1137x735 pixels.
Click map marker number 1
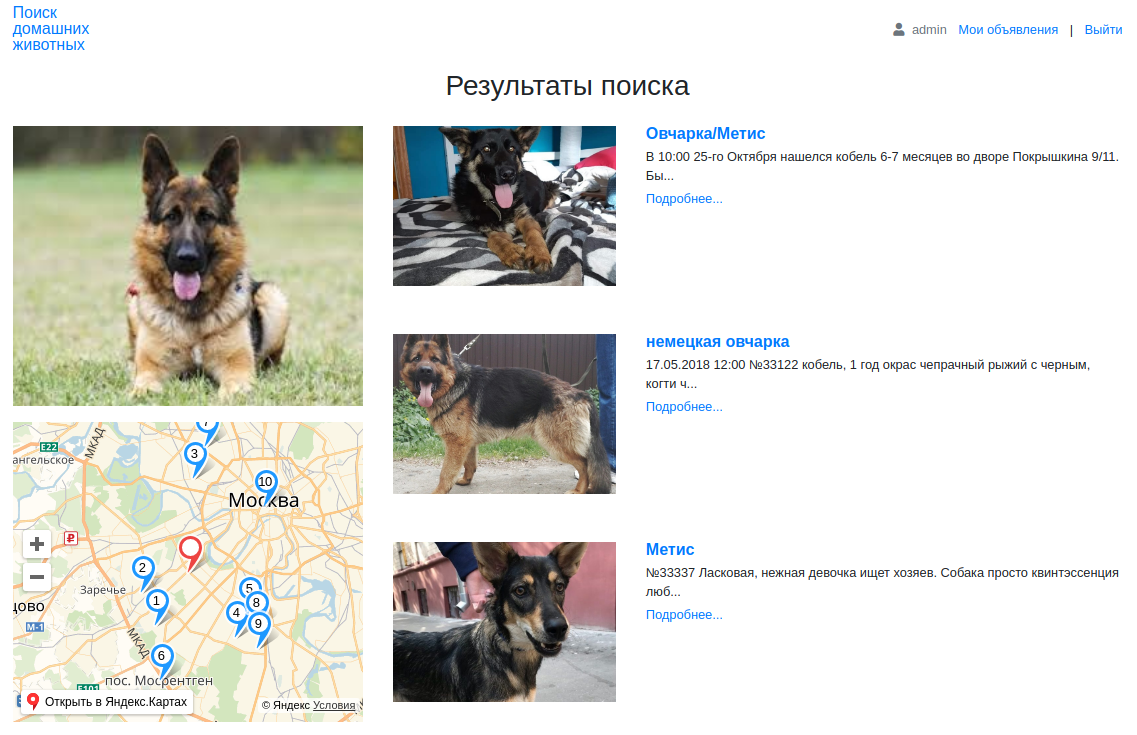(157, 601)
